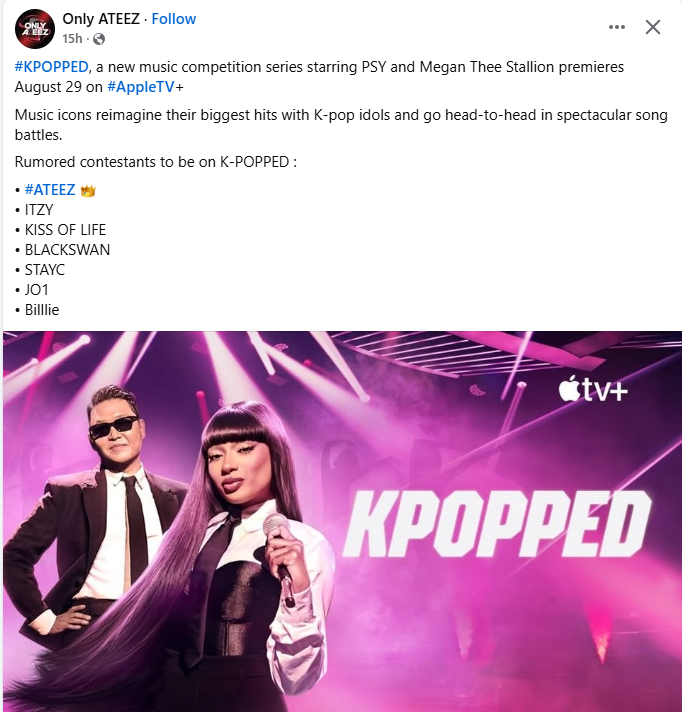Open the KPOPPED poster image
This screenshot has height=712, width=682.
click(342, 521)
